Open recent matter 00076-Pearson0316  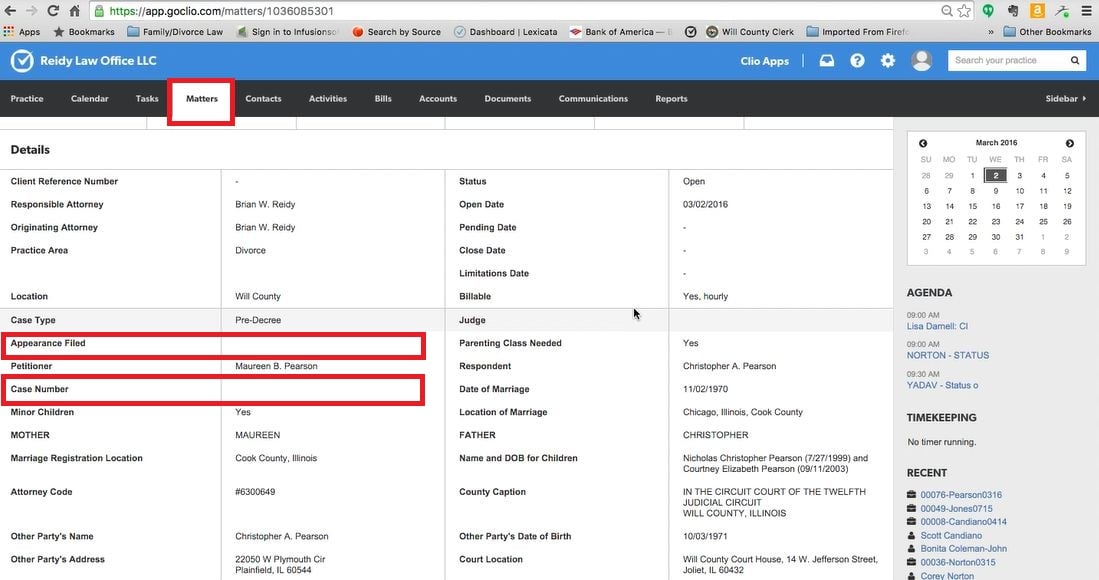tap(960, 495)
